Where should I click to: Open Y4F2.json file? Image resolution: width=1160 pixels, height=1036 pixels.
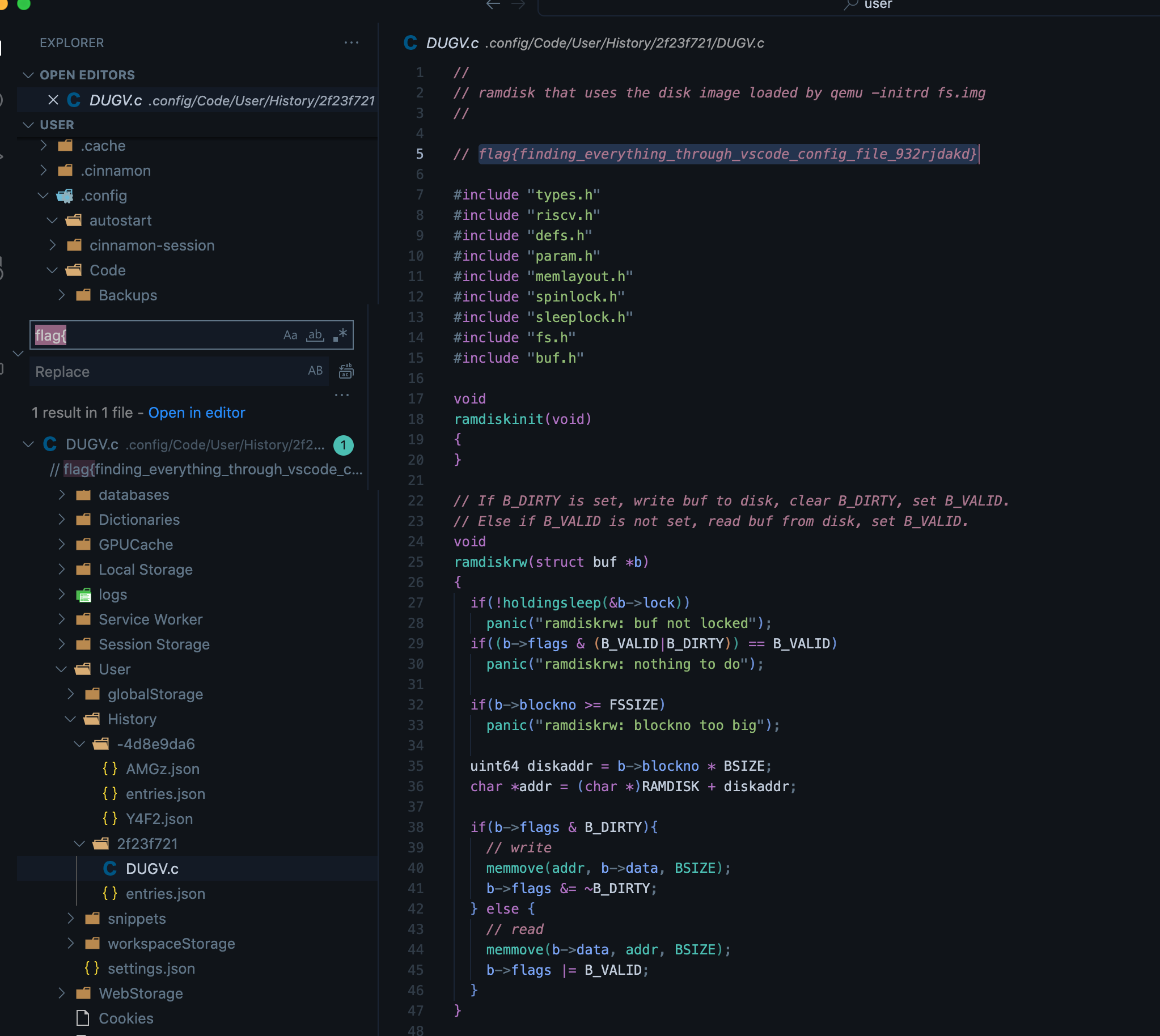pyautogui.click(x=159, y=818)
